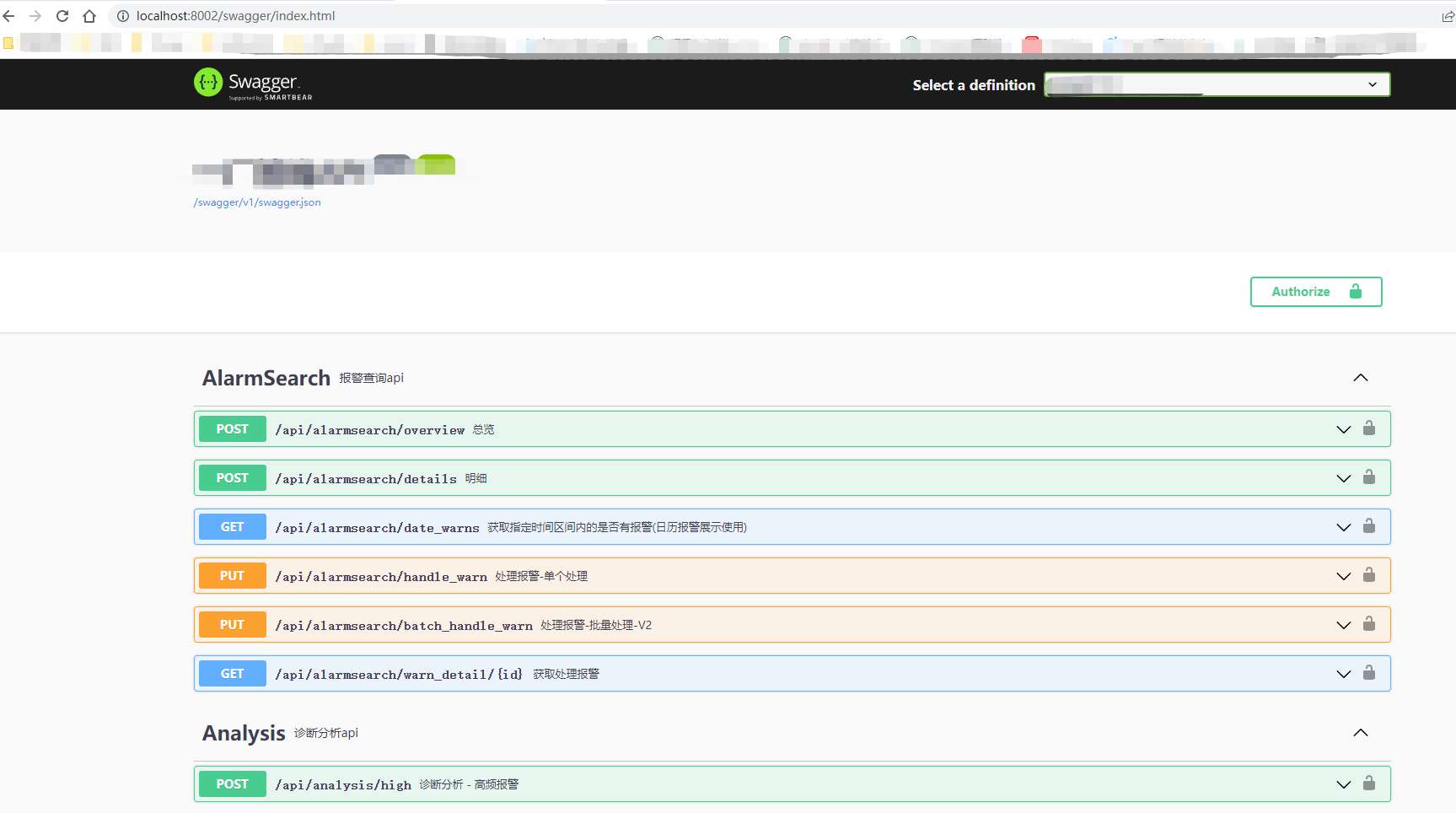The height and width of the screenshot is (813, 1456).
Task: Click the lock icon on /api/analysis/high
Action: pos(1368,783)
